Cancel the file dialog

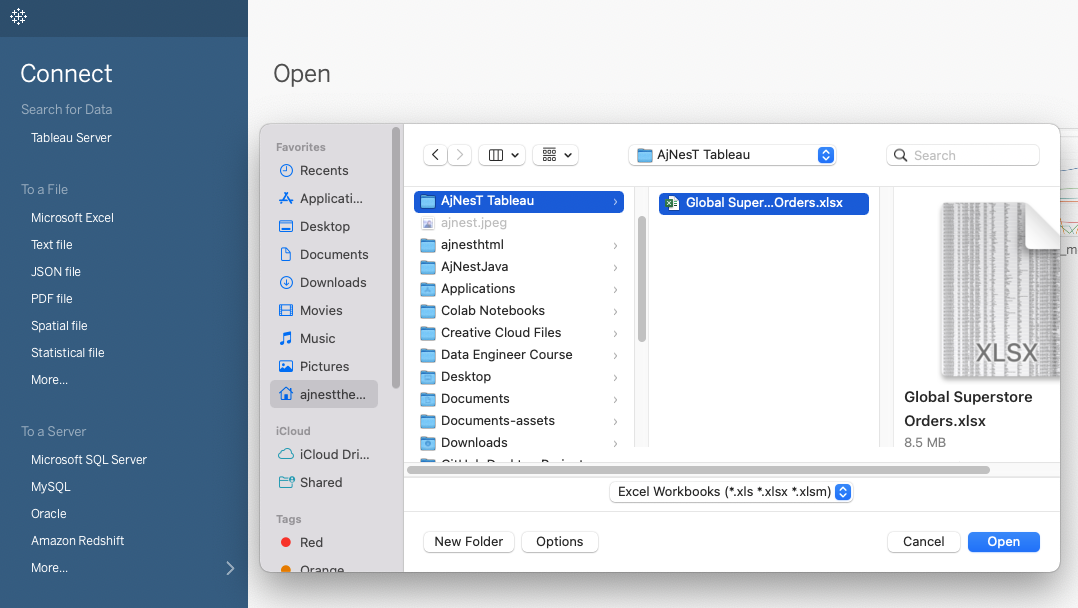(x=923, y=542)
